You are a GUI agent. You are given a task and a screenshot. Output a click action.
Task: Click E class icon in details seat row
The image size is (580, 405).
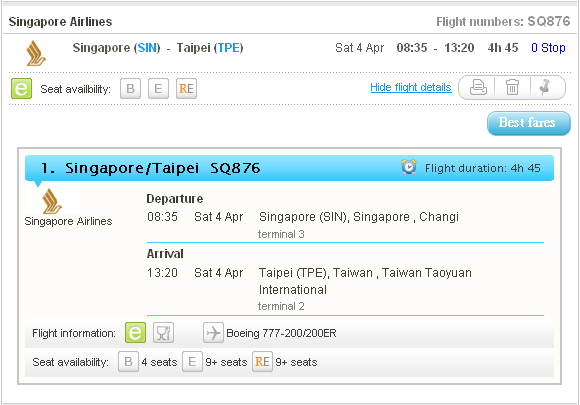tap(192, 361)
